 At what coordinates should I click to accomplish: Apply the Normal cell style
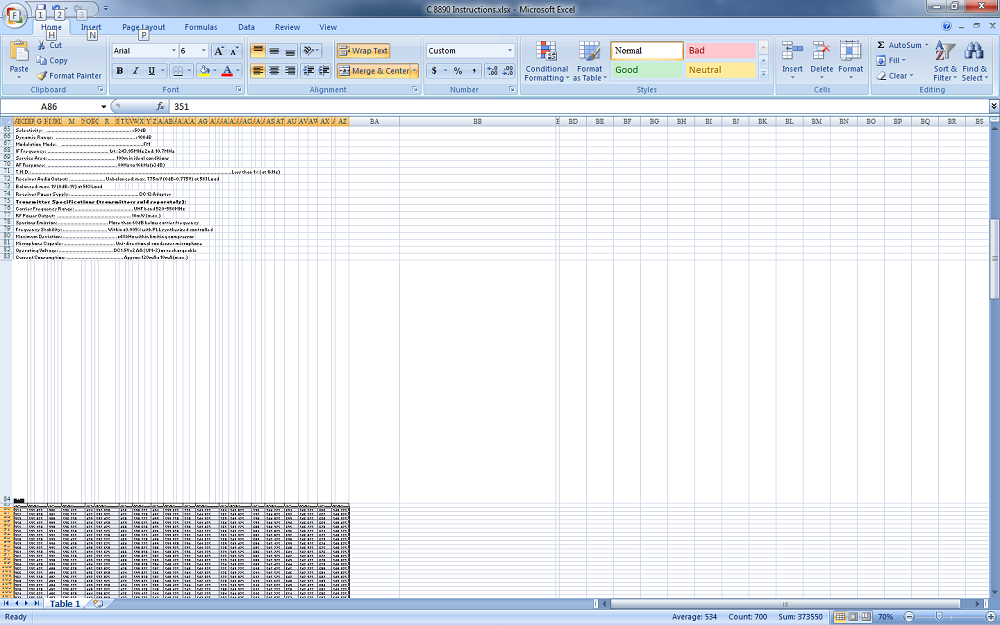tap(647, 51)
